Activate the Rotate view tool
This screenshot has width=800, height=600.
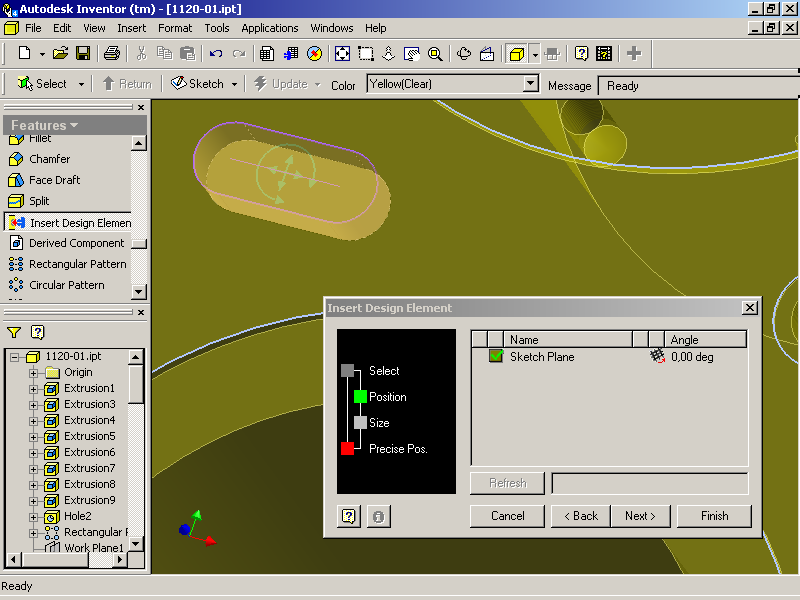(464, 53)
